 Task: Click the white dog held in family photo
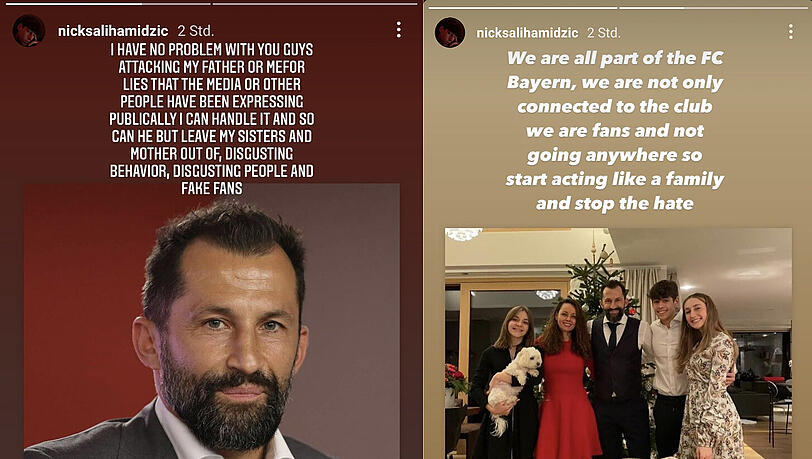(x=513, y=383)
